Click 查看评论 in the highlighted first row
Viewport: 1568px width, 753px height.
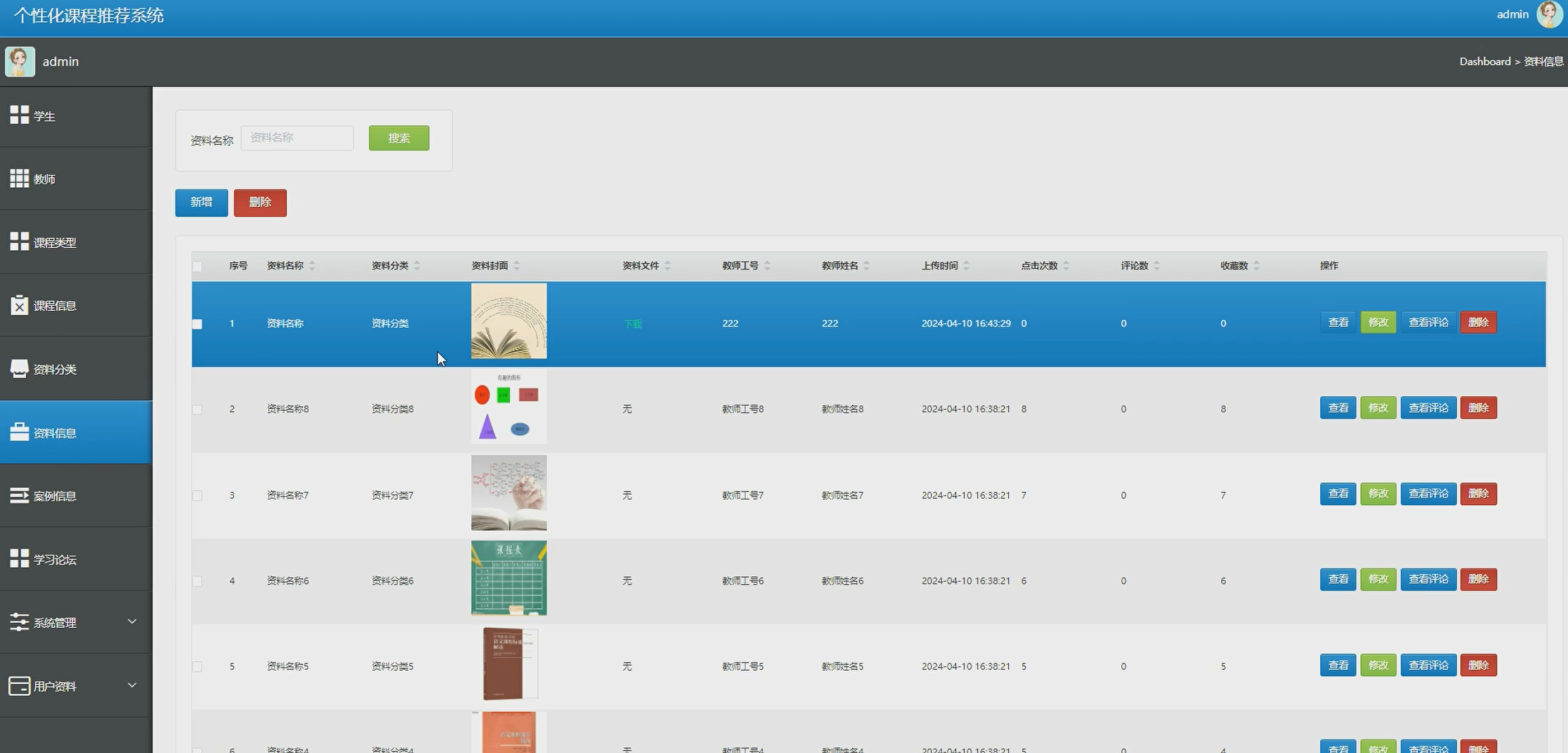tap(1428, 322)
